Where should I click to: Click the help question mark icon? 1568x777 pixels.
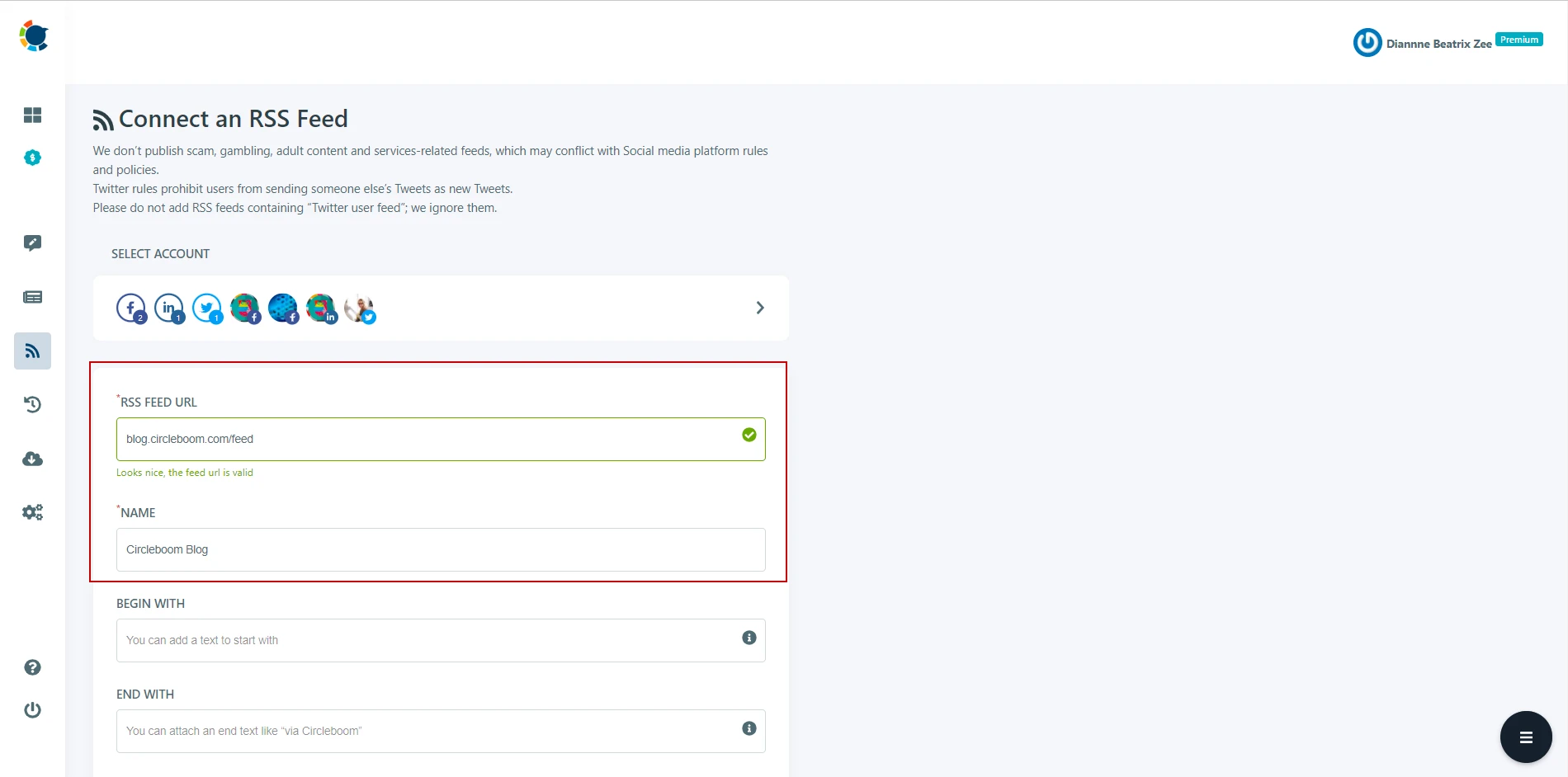tap(32, 667)
